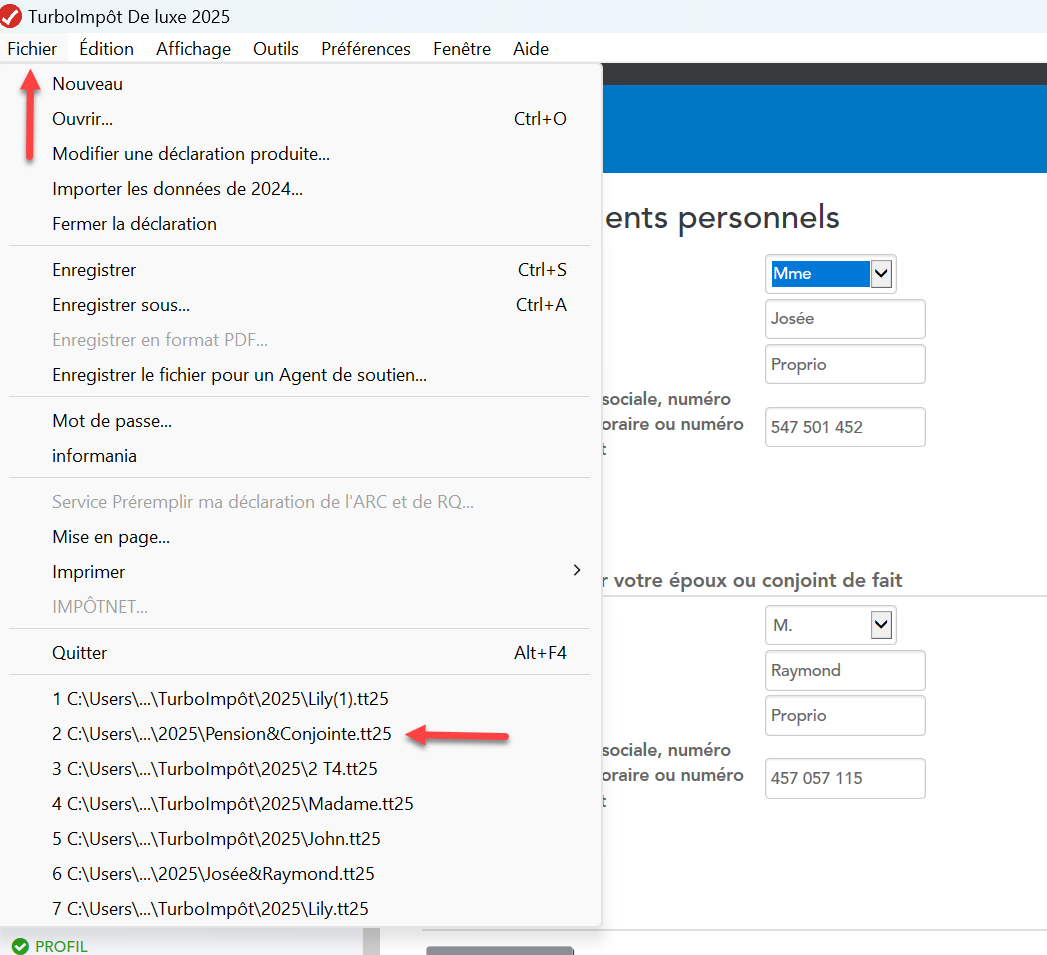Click the informania menu entry
This screenshot has width=1047, height=955.
(x=300, y=456)
